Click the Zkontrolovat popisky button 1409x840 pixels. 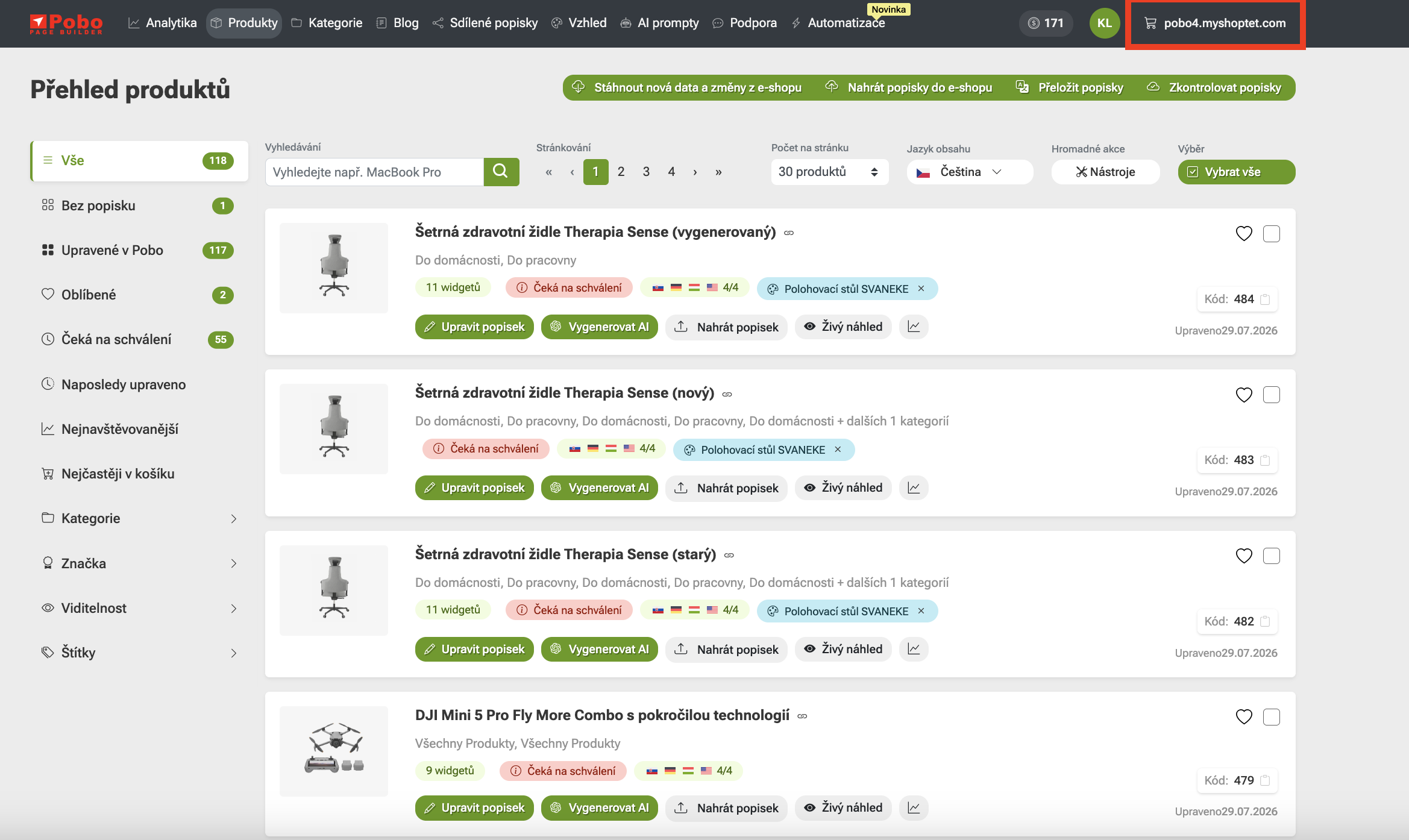[1214, 88]
